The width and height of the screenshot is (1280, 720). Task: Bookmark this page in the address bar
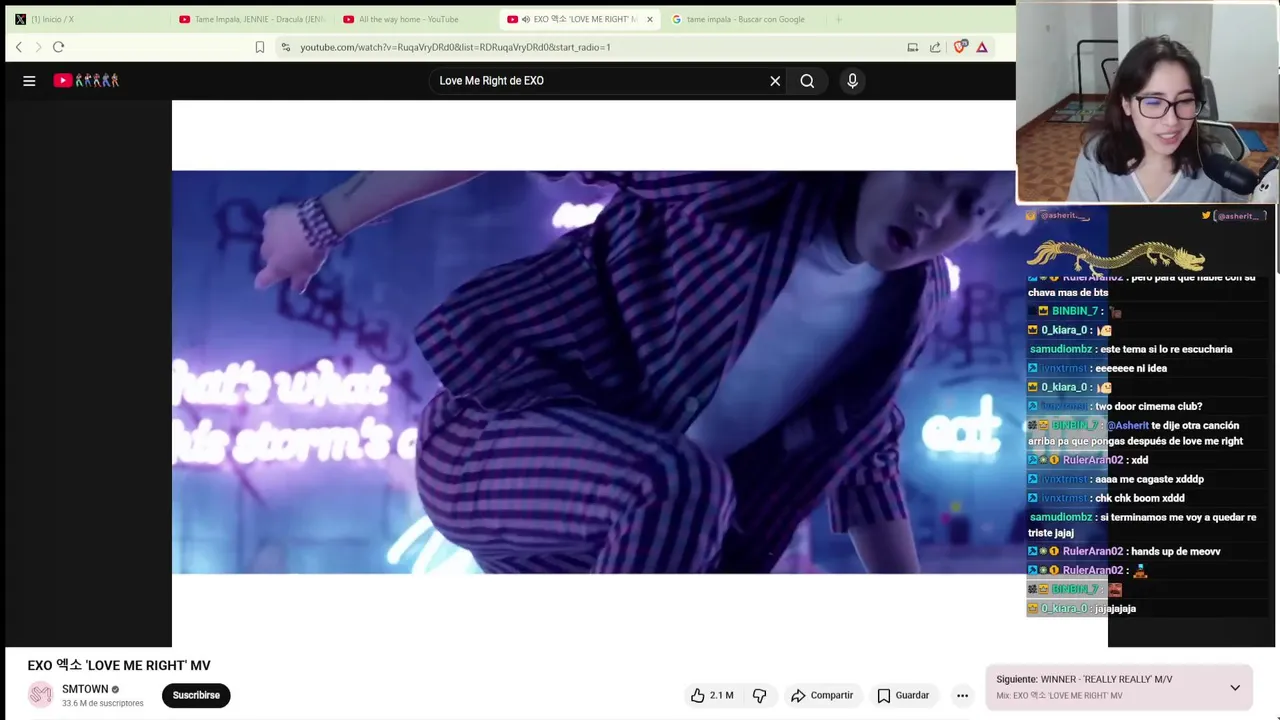[x=260, y=47]
